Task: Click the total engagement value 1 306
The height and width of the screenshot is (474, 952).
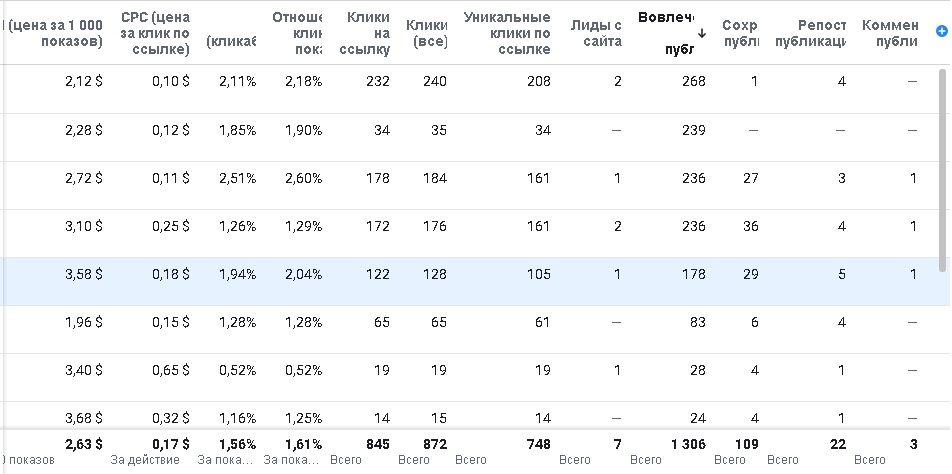Action: coord(687,443)
